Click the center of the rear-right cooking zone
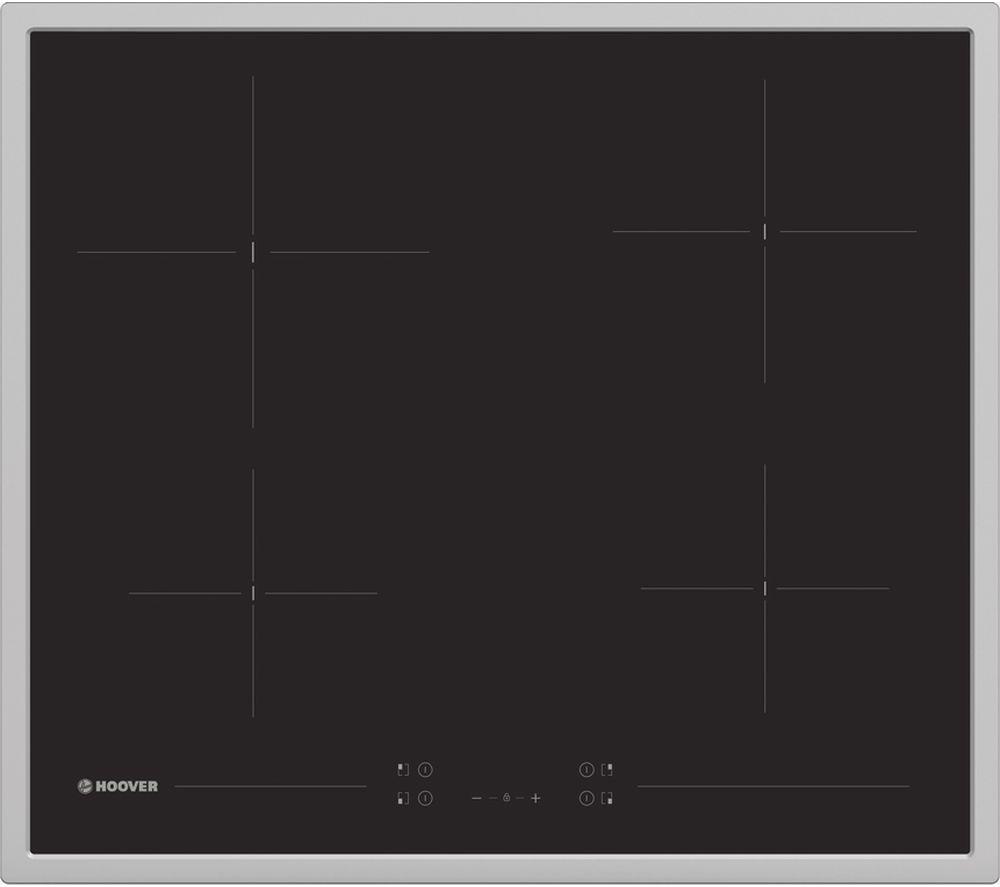 pyautogui.click(x=765, y=231)
